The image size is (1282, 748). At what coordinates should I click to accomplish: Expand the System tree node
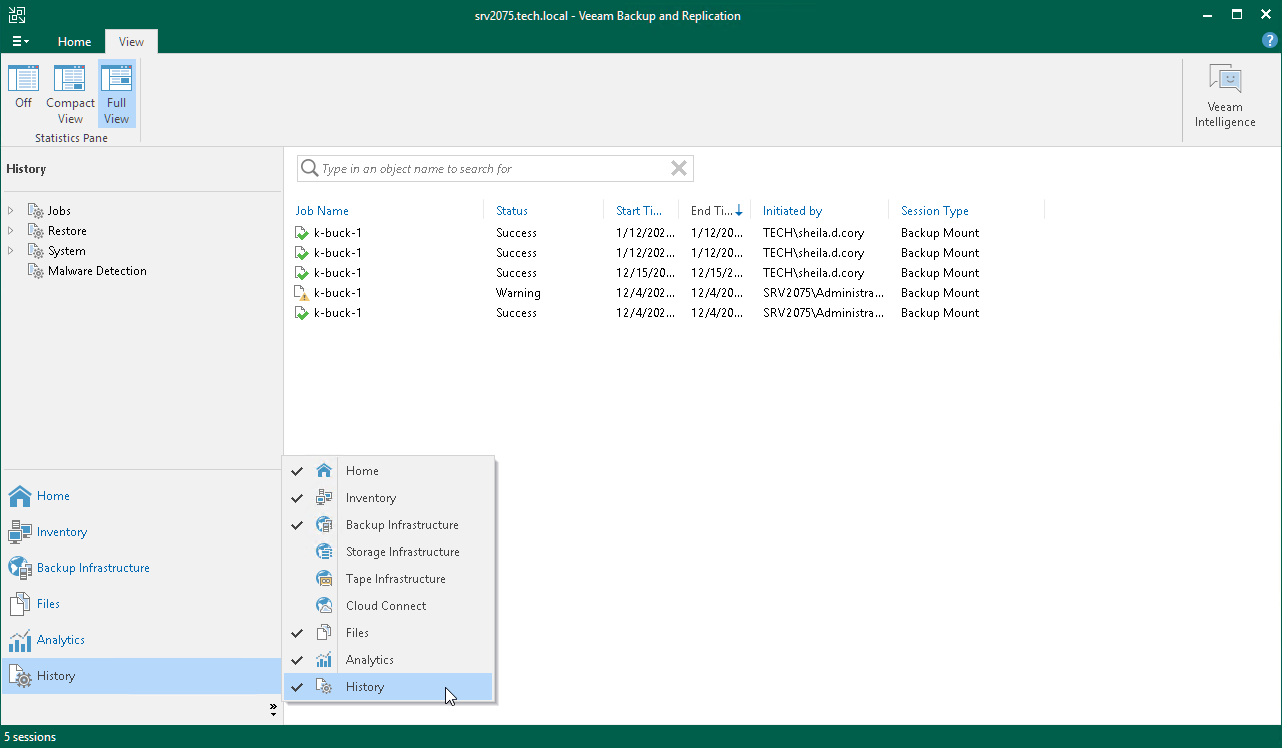coord(11,250)
